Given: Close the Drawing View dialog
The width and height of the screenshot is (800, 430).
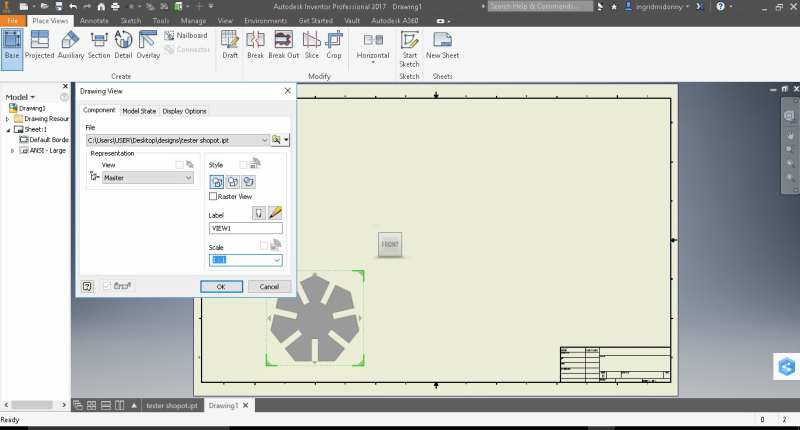Looking at the screenshot, I should pos(288,91).
